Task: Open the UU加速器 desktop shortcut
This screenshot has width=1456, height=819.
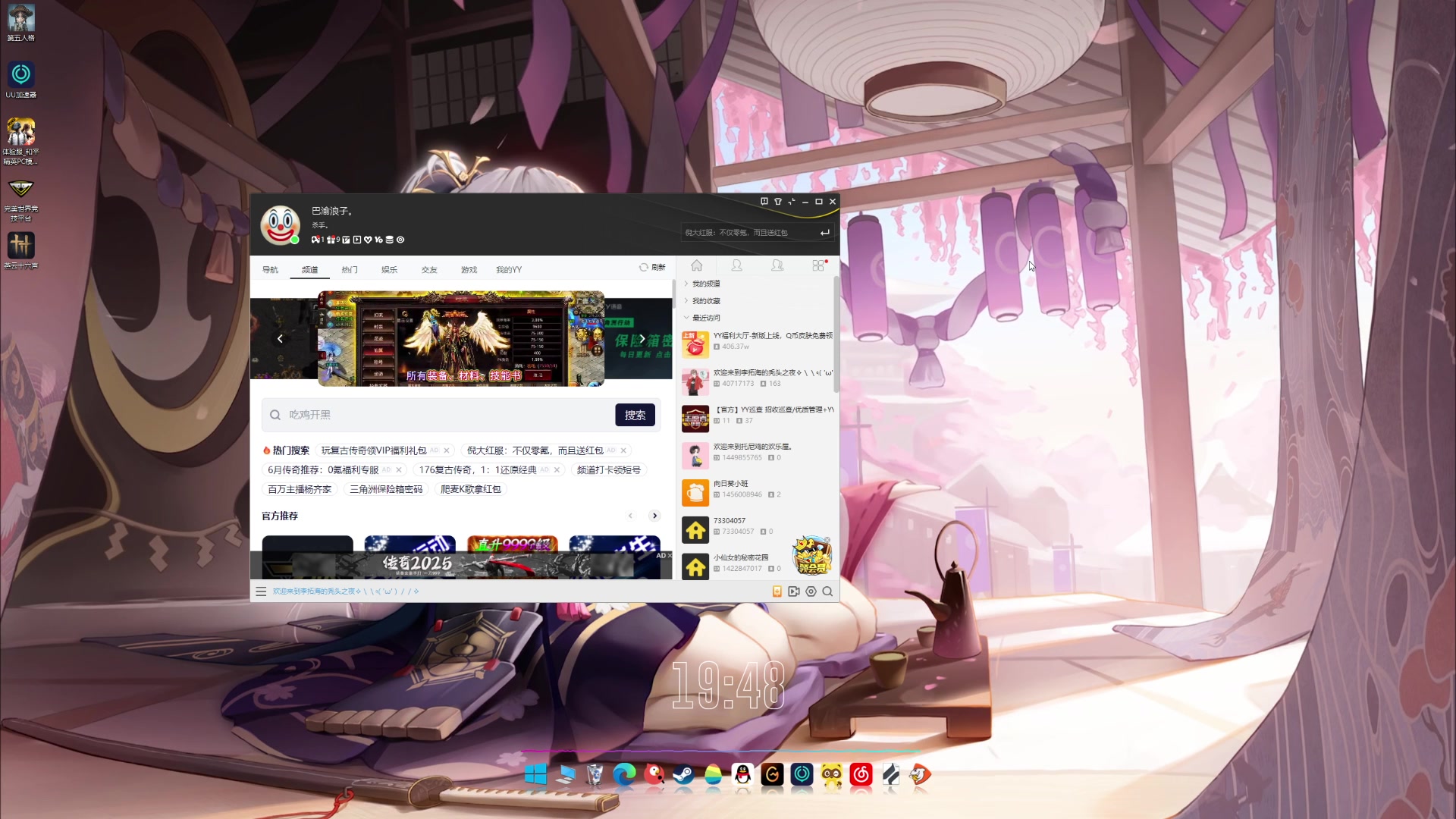Action: point(21,80)
